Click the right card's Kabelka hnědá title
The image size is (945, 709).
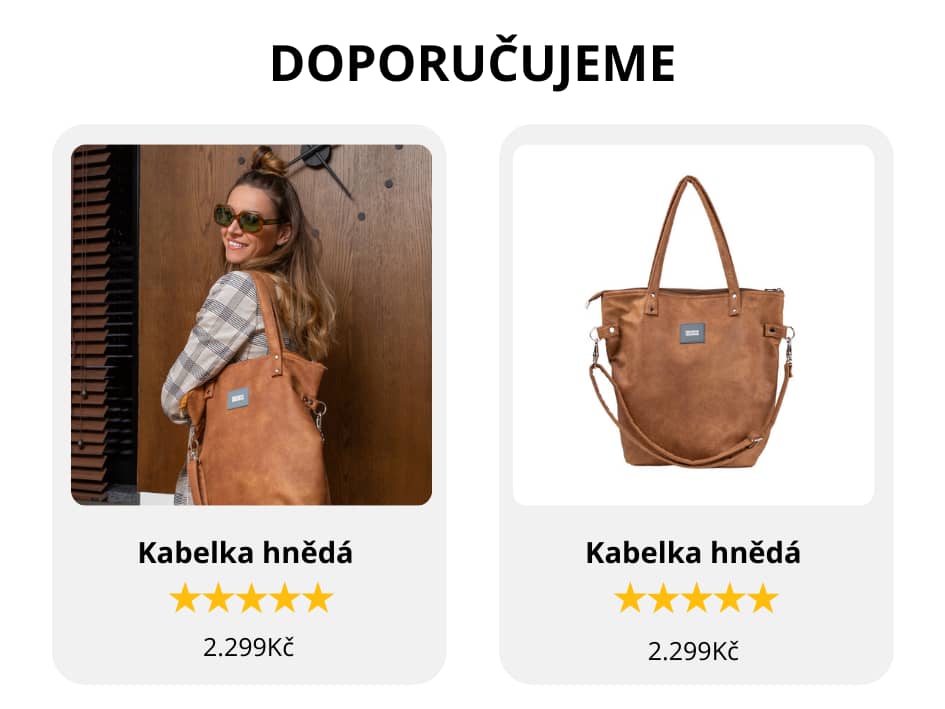click(x=693, y=553)
